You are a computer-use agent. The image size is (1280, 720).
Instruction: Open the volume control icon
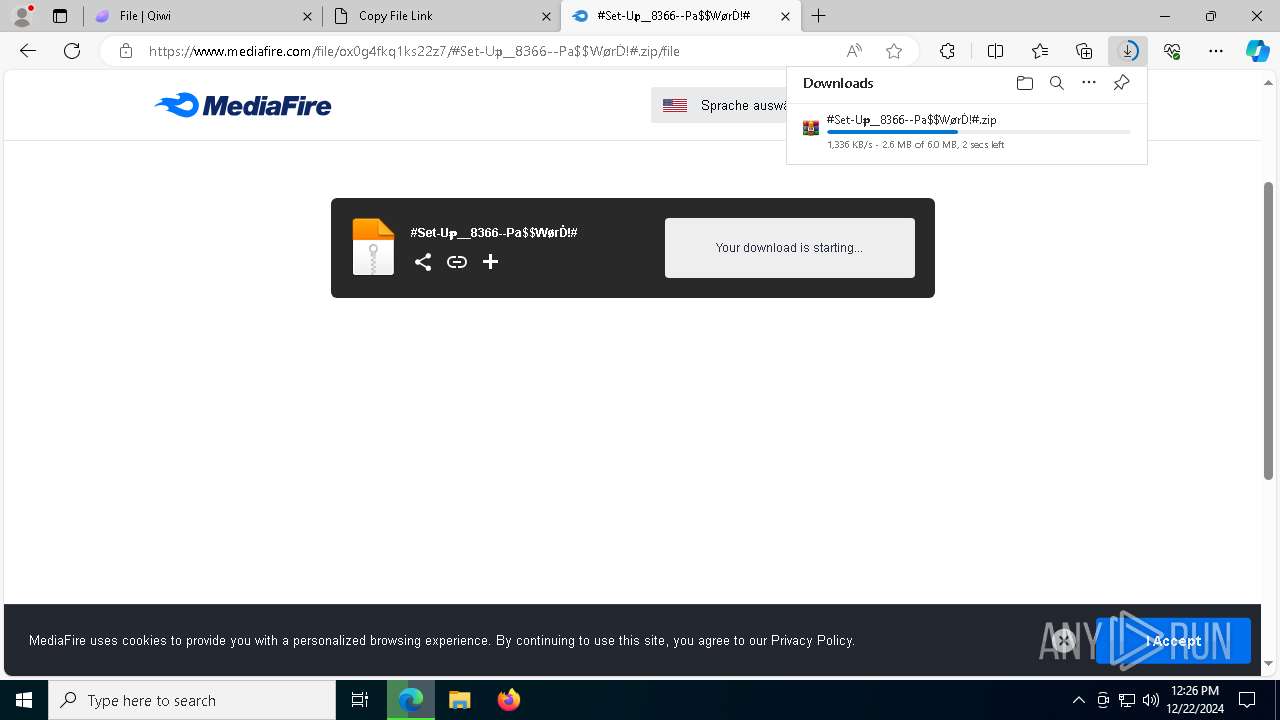coord(1150,700)
